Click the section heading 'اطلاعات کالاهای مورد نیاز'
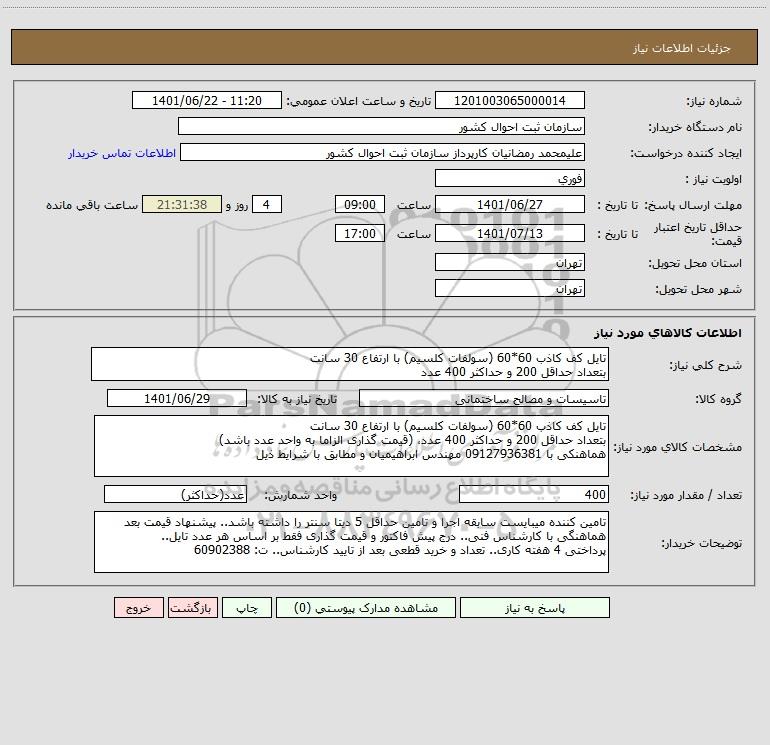The height and width of the screenshot is (745, 770). (x=668, y=333)
